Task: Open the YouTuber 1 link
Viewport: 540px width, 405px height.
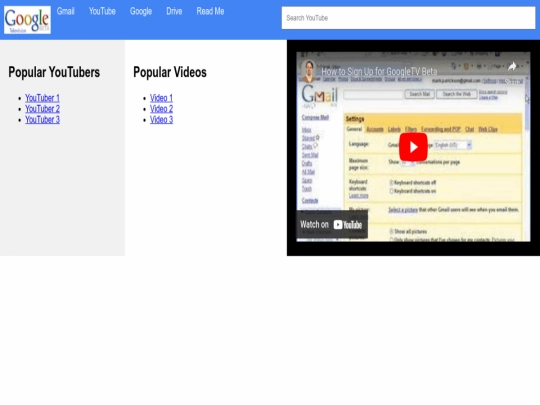Action: (x=42, y=98)
